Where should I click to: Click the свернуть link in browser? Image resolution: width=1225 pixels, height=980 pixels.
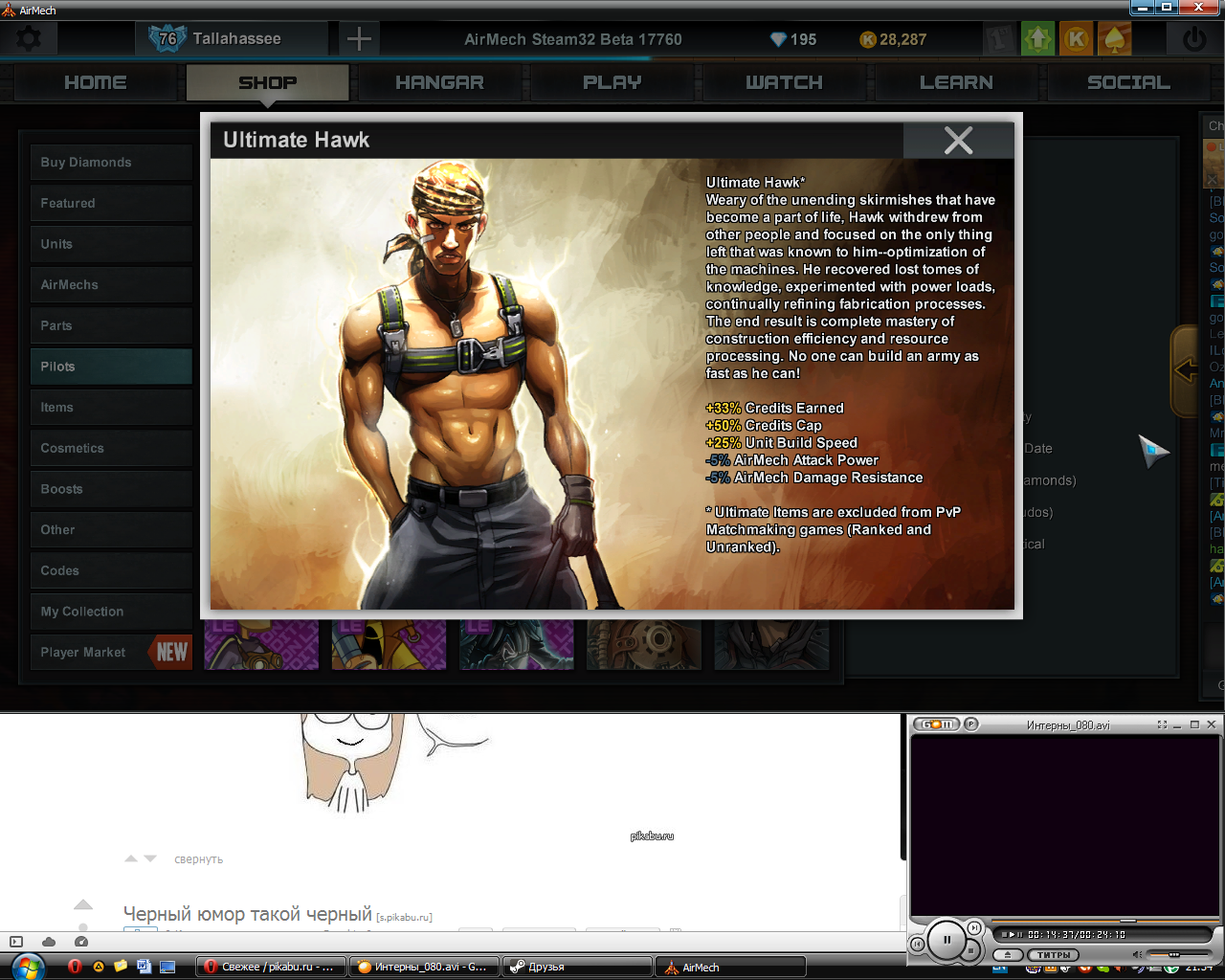pyautogui.click(x=198, y=859)
